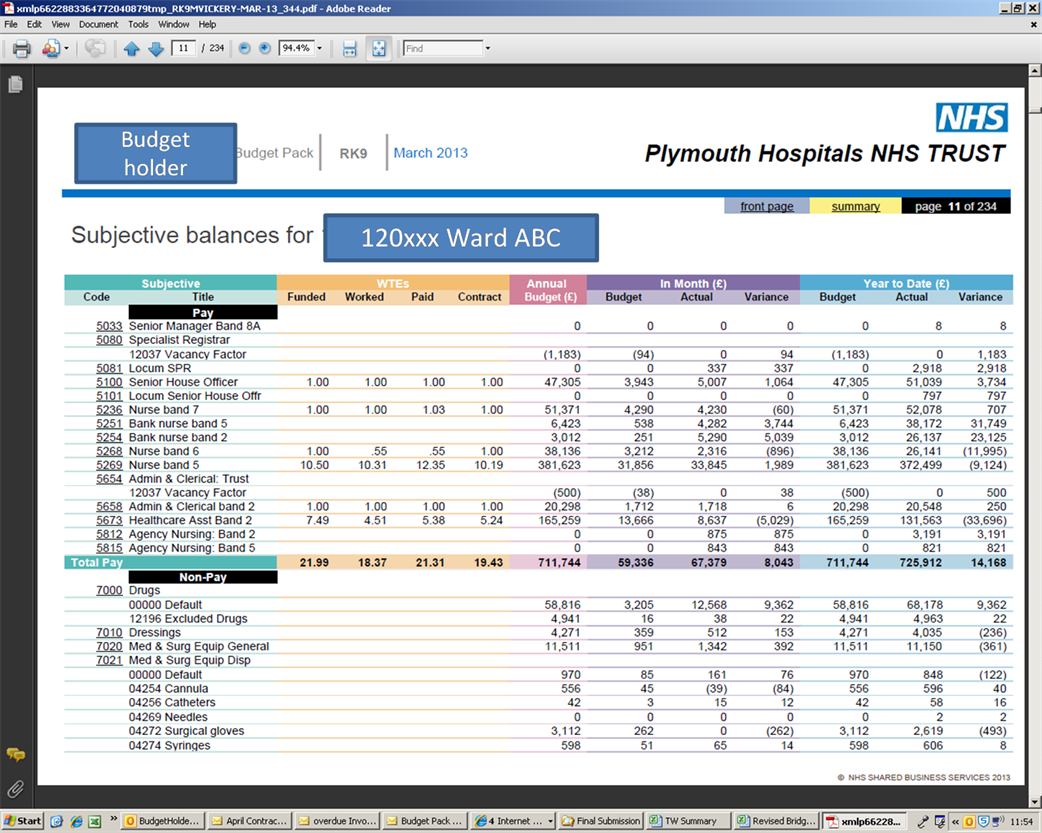Close the document with menu-bar X

1033,25
